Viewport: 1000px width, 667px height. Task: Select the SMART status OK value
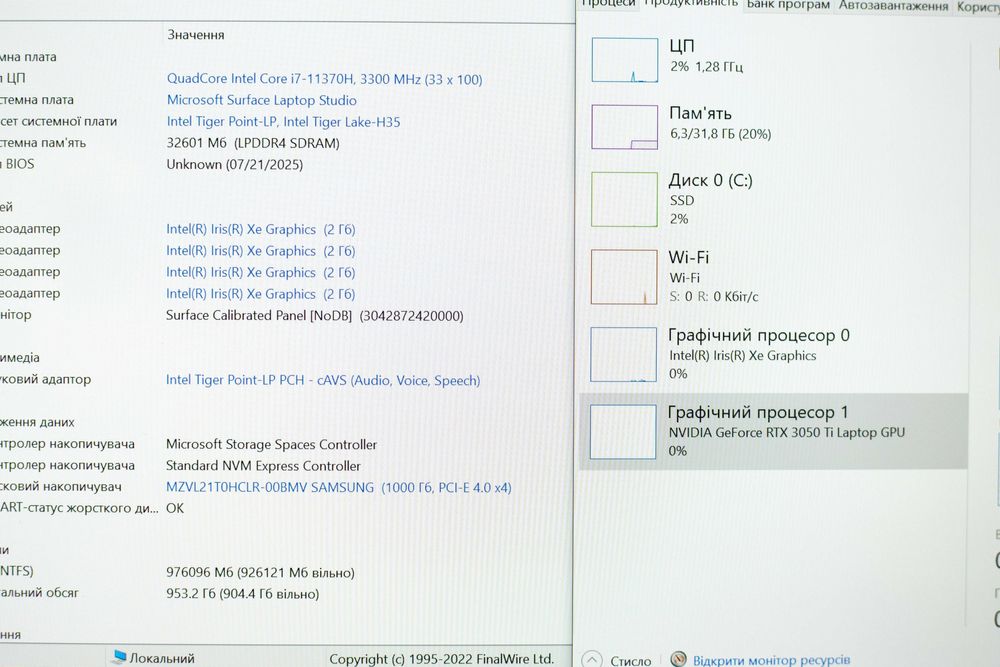(175, 508)
